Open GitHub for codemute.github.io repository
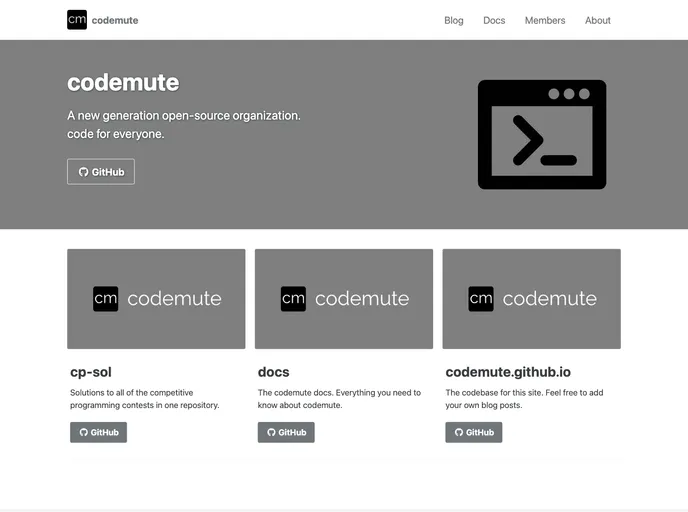Screen dimensions: 688x512 pos(473,432)
